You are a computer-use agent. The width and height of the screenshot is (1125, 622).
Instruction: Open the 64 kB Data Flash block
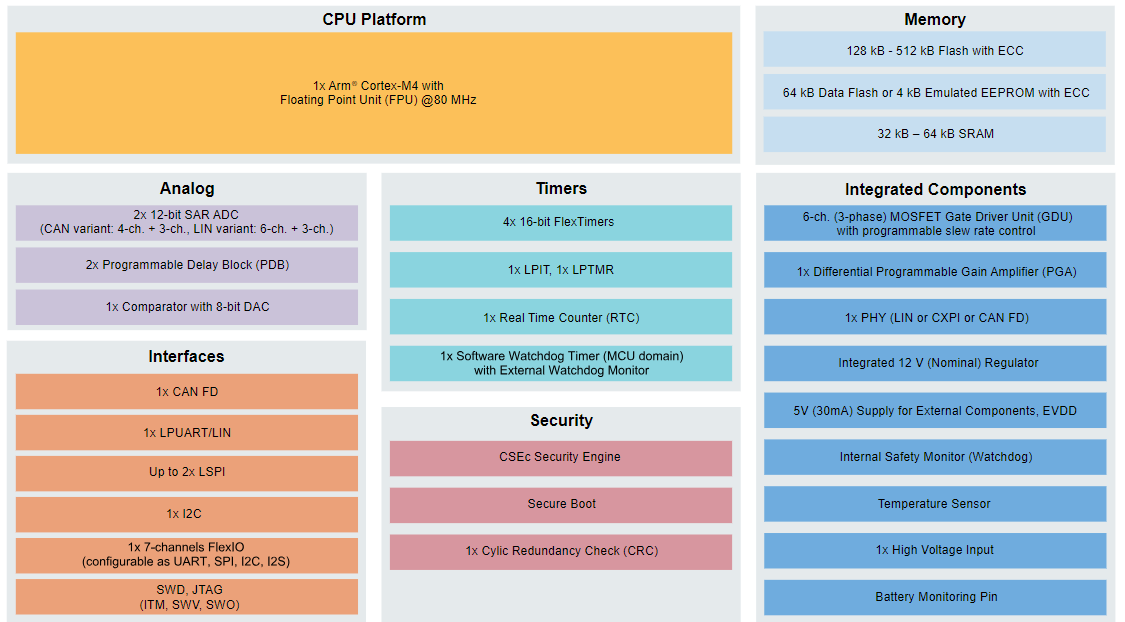[934, 91]
